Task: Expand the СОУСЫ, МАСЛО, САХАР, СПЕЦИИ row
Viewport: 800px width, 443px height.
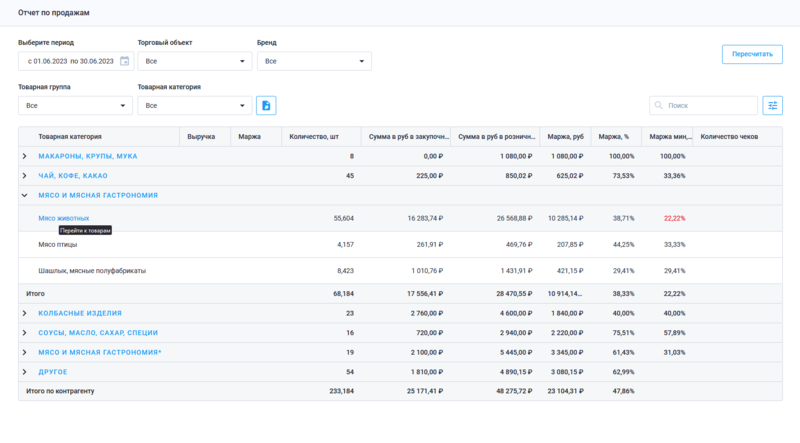Action: pos(24,333)
